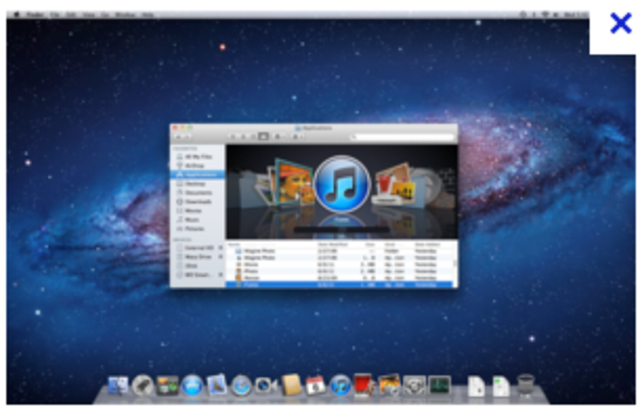Image resolution: width=640 pixels, height=409 pixels.
Task: Go back in the Finder window
Action: point(178,136)
